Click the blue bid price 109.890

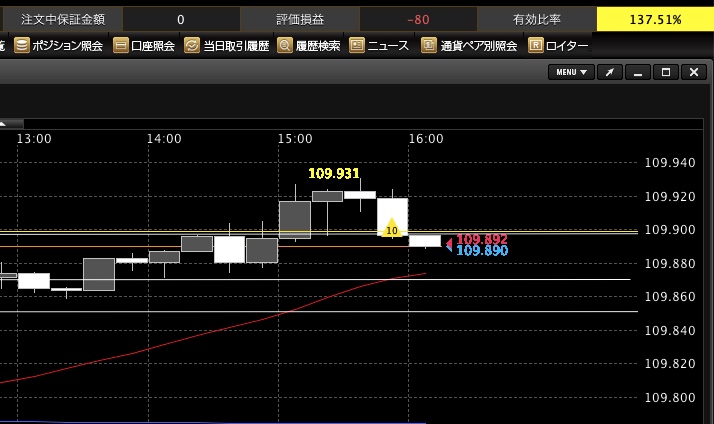482,250
